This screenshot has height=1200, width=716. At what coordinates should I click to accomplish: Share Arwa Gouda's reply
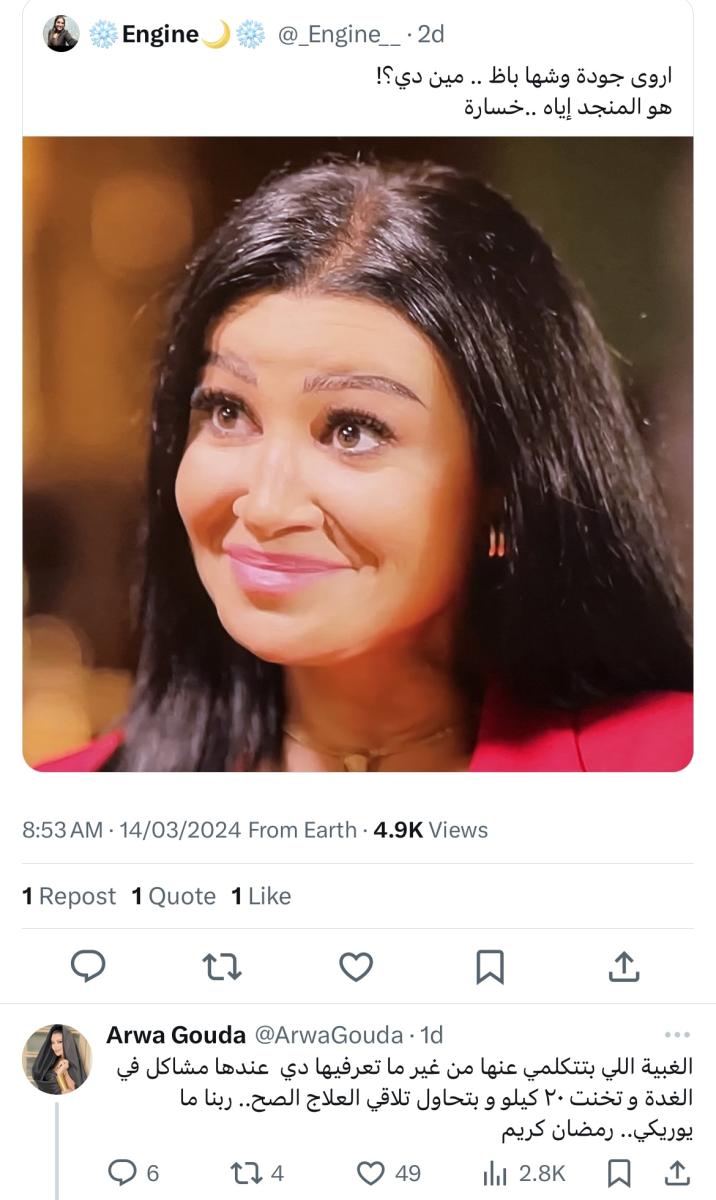678,1172
